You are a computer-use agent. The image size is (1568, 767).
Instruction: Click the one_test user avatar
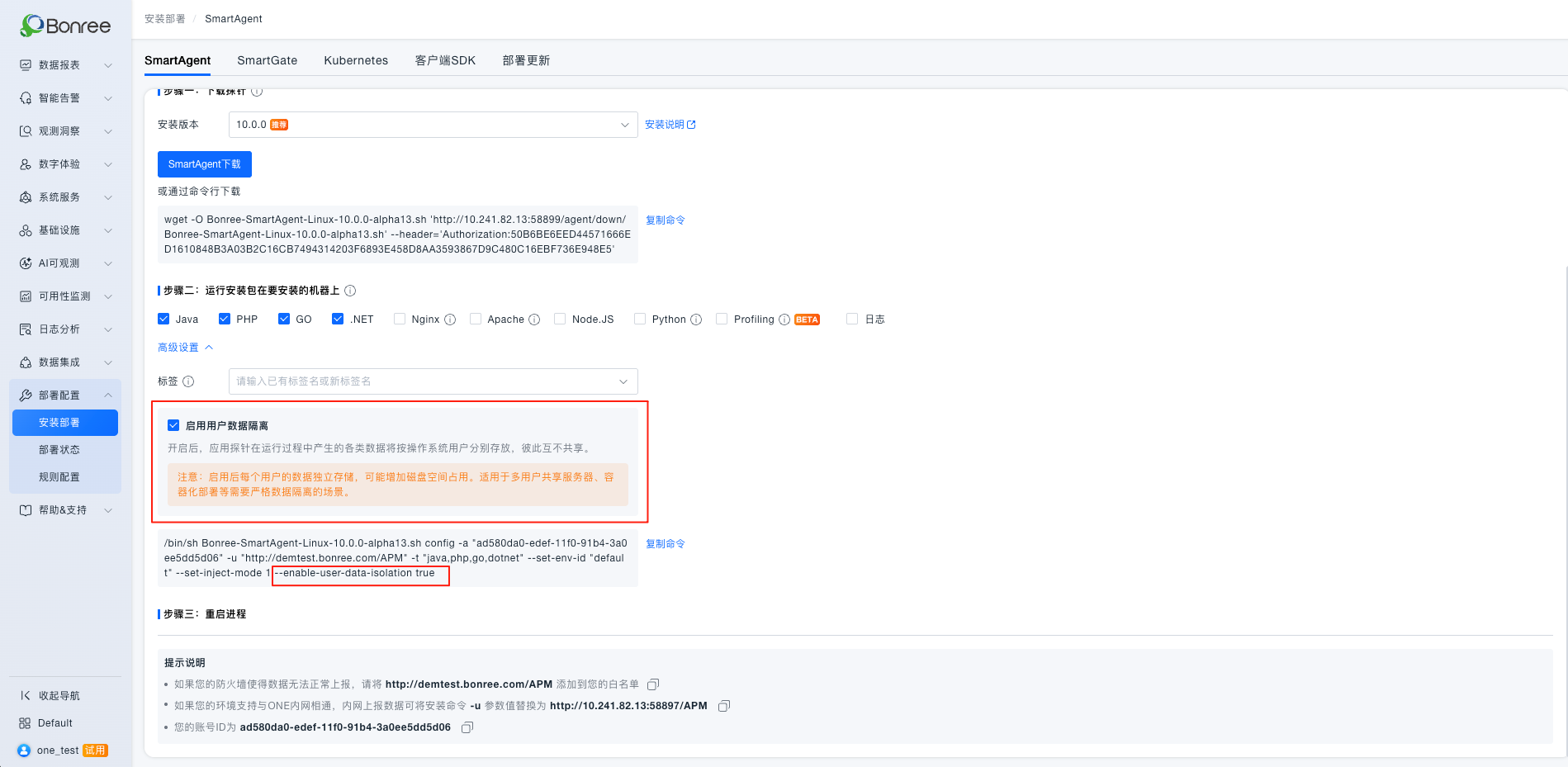[24, 750]
